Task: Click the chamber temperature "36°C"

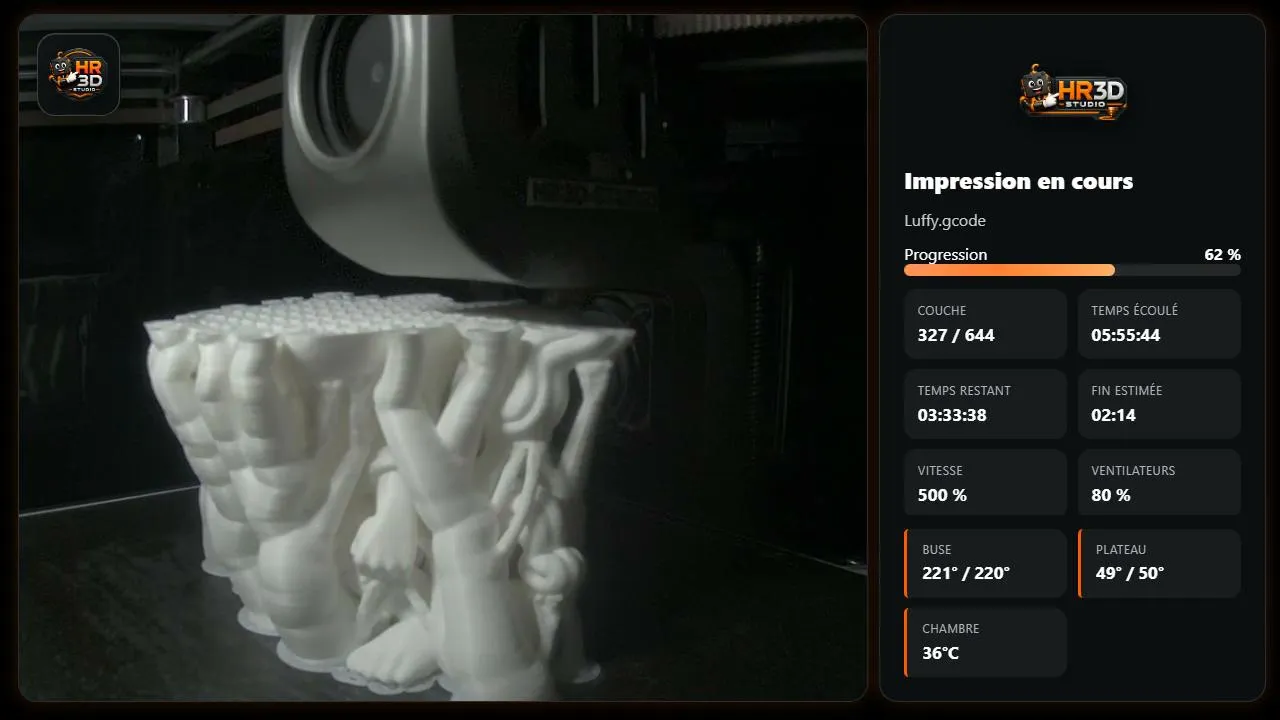Action: pyautogui.click(x=941, y=653)
